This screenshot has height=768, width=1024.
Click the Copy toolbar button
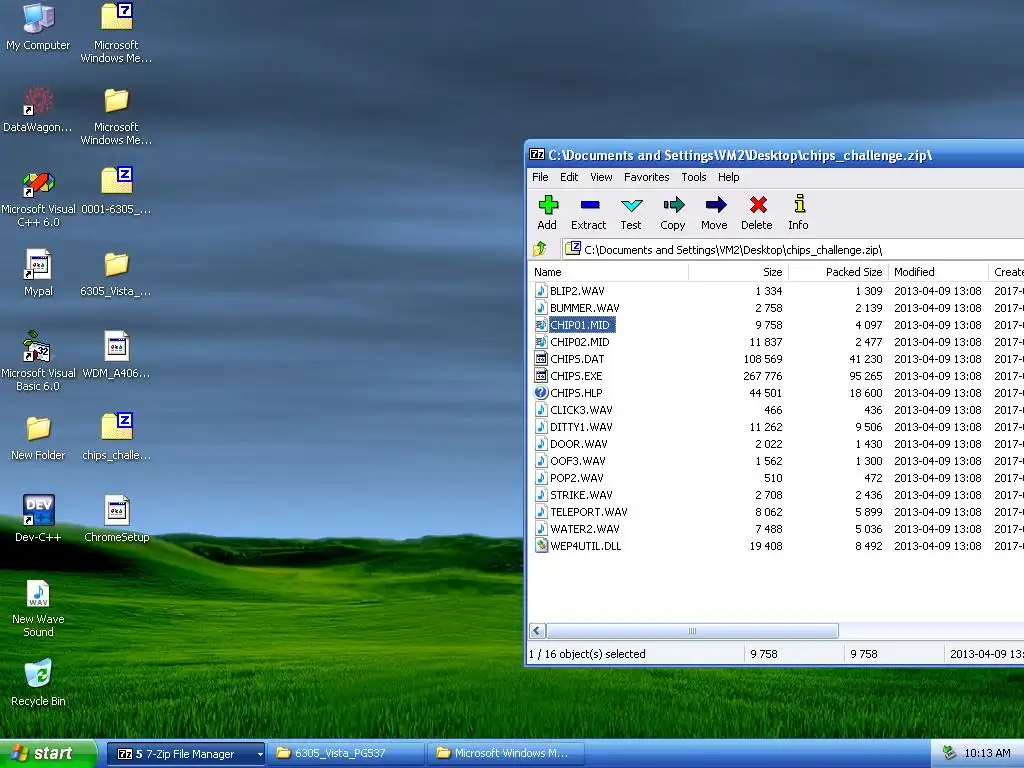(673, 212)
